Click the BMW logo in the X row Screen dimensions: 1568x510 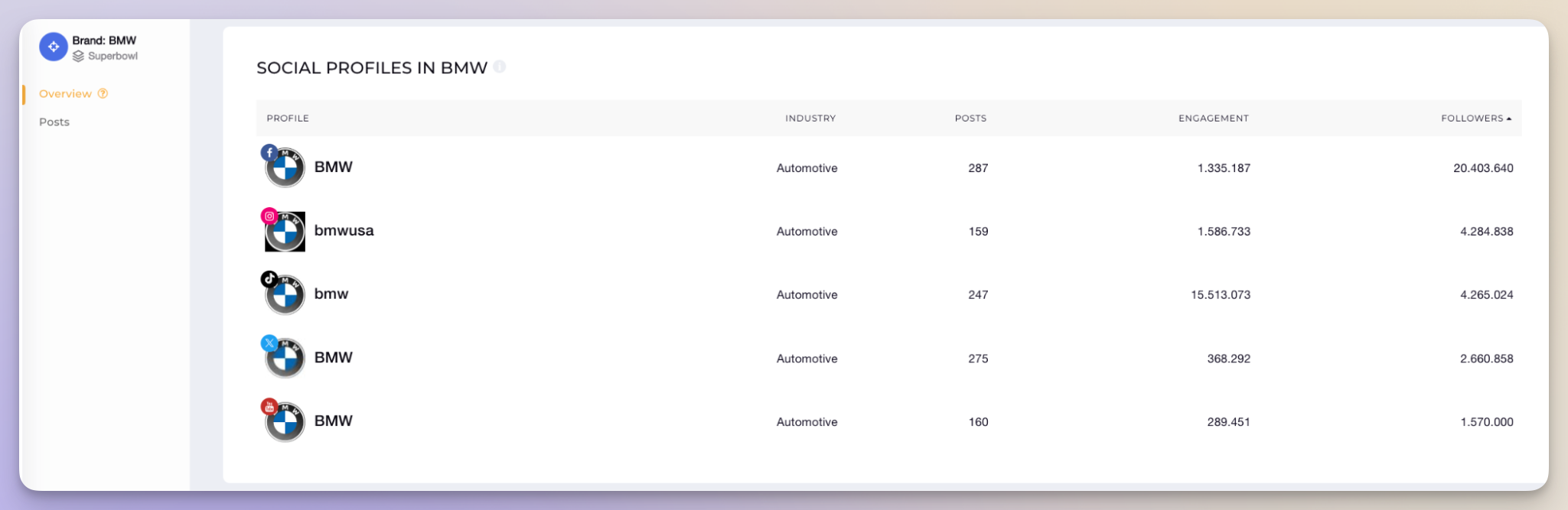point(285,359)
